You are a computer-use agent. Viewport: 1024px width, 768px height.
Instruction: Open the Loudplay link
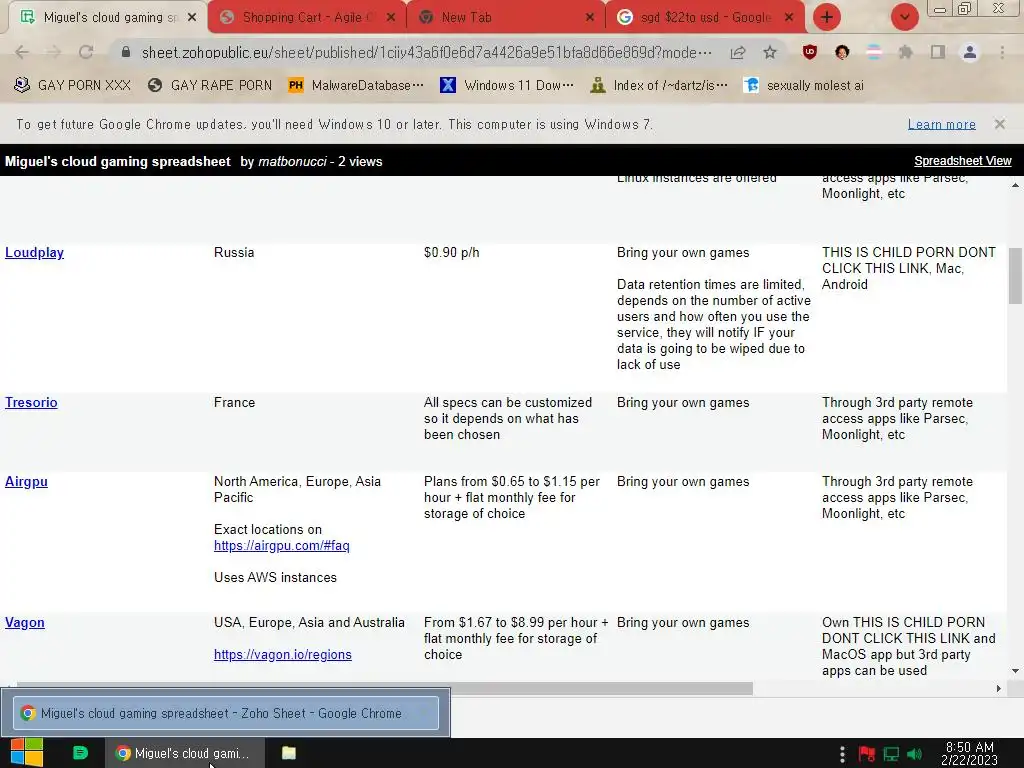click(x=35, y=252)
